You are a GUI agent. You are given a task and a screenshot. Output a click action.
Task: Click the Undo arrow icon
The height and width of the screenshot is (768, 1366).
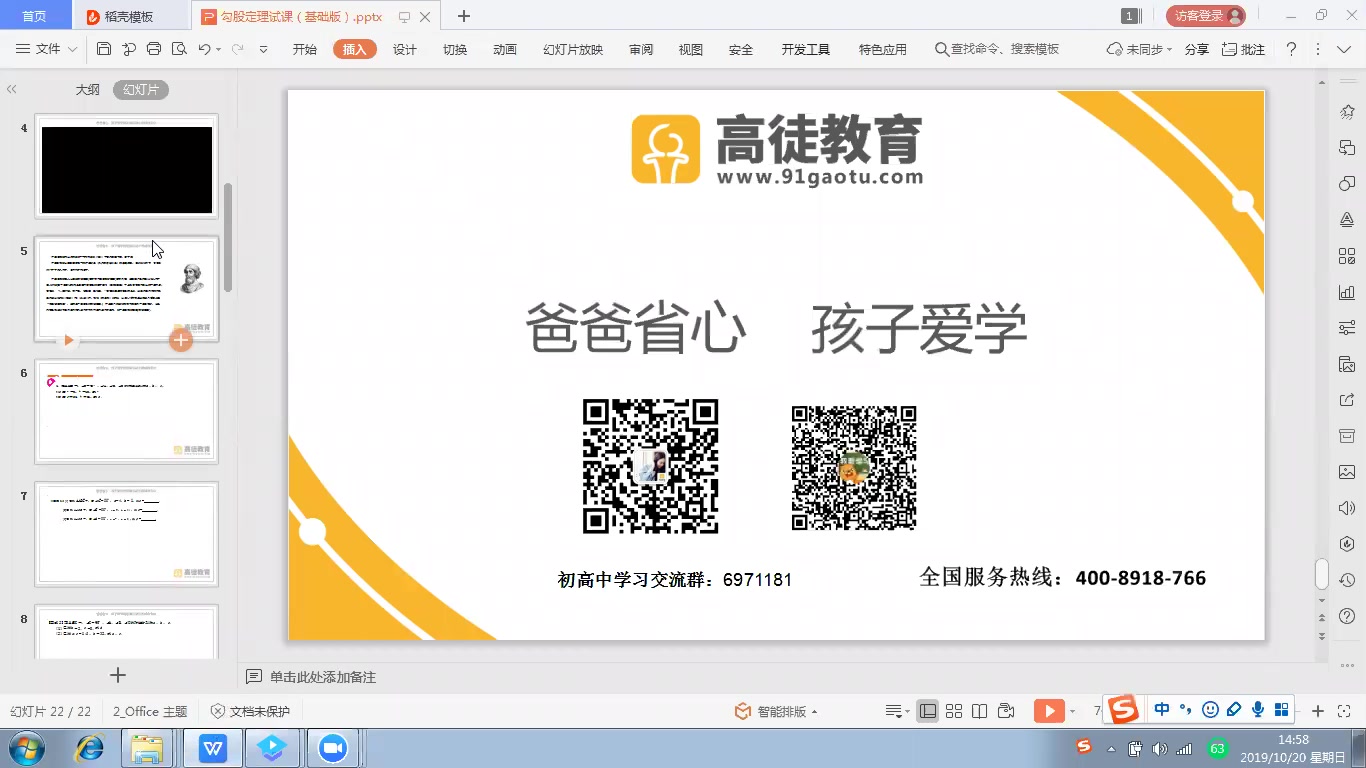click(204, 49)
